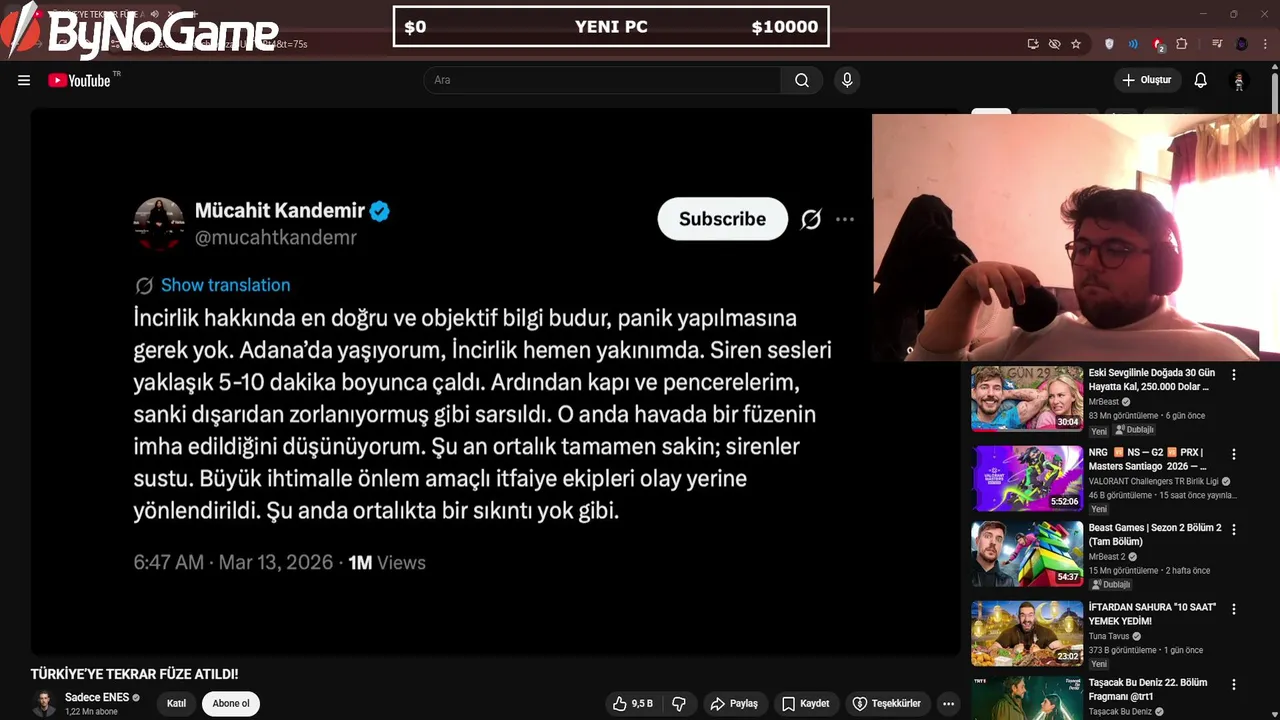Open title İFTARDAN SAHURA 10 SAAT YEMEK YEDİM
The image size is (1280, 720).
1152,614
